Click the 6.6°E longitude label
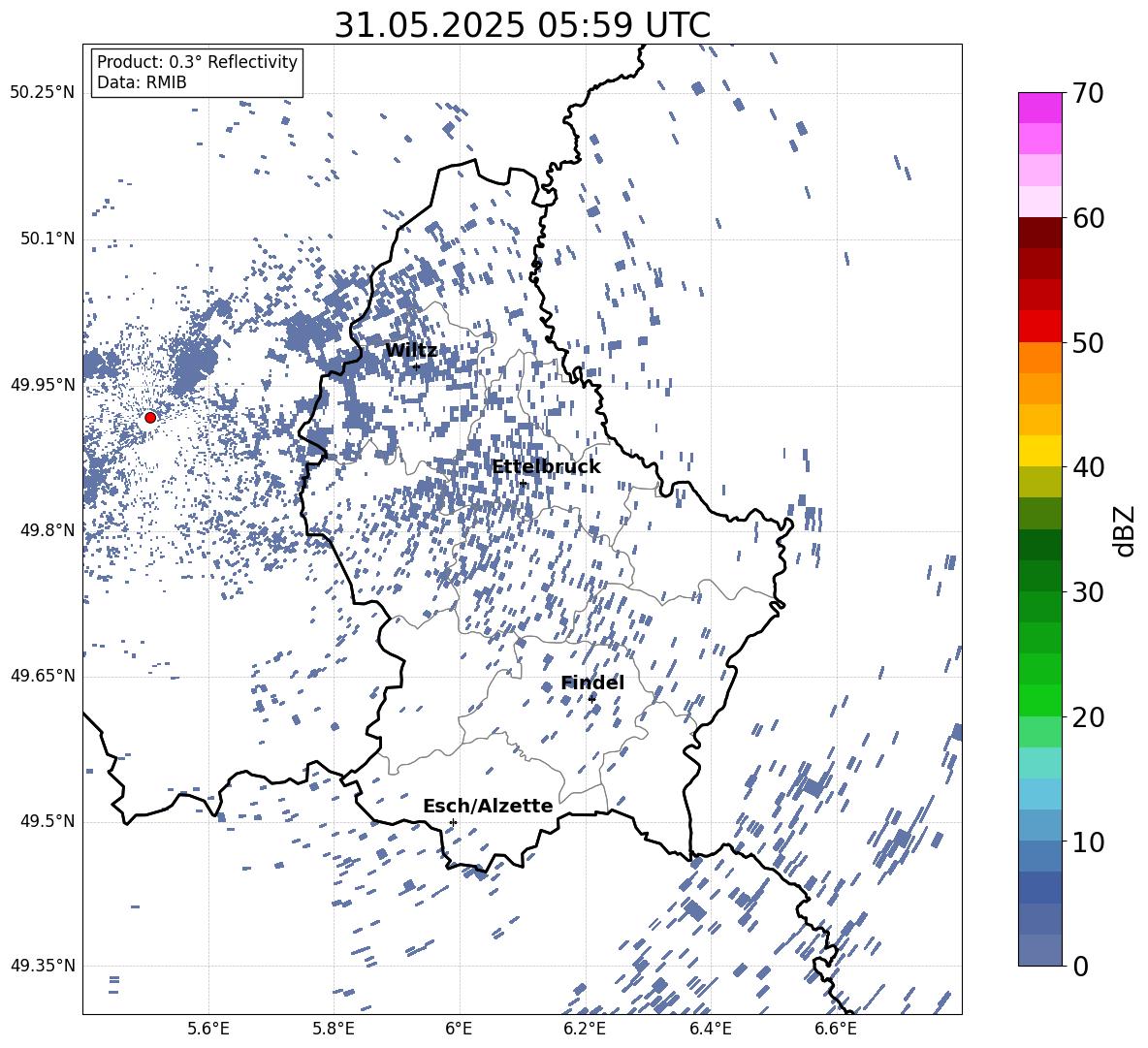 [x=836, y=1029]
